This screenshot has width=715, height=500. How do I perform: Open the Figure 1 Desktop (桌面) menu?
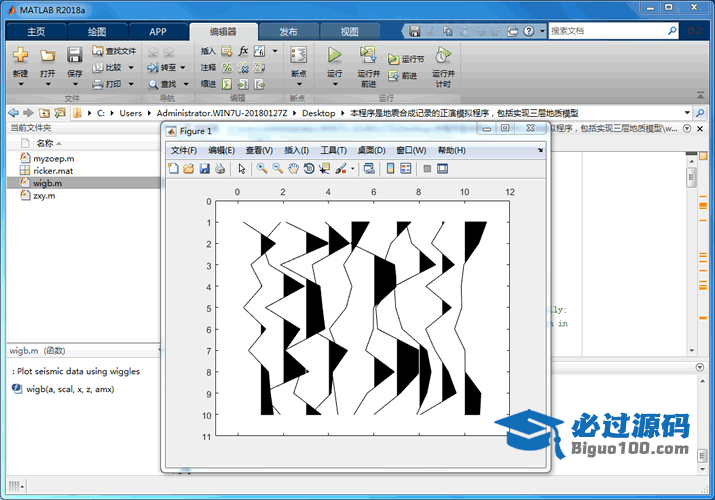[372, 150]
